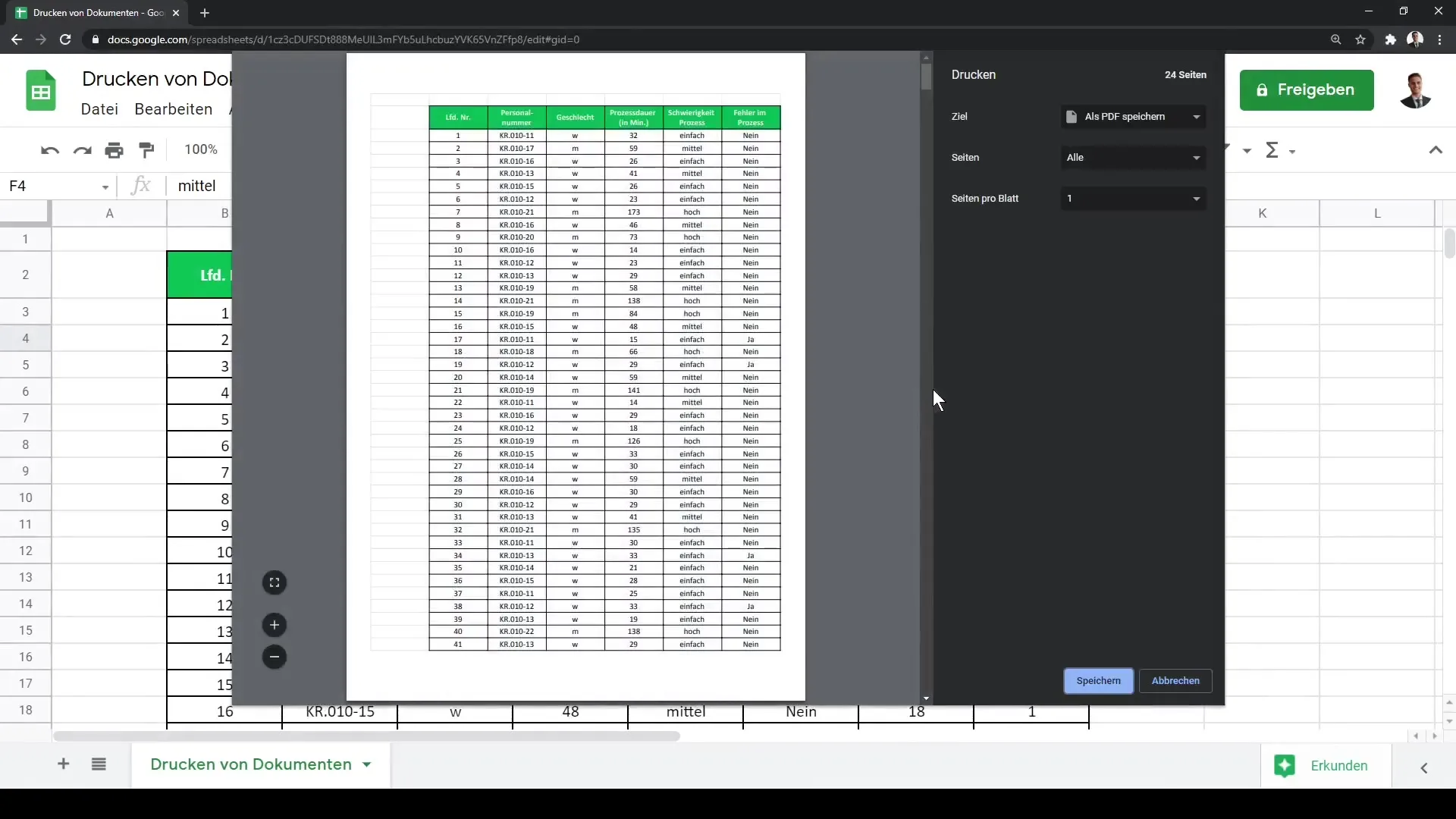Go back in browser history
Image resolution: width=1456 pixels, height=819 pixels.
point(17,39)
